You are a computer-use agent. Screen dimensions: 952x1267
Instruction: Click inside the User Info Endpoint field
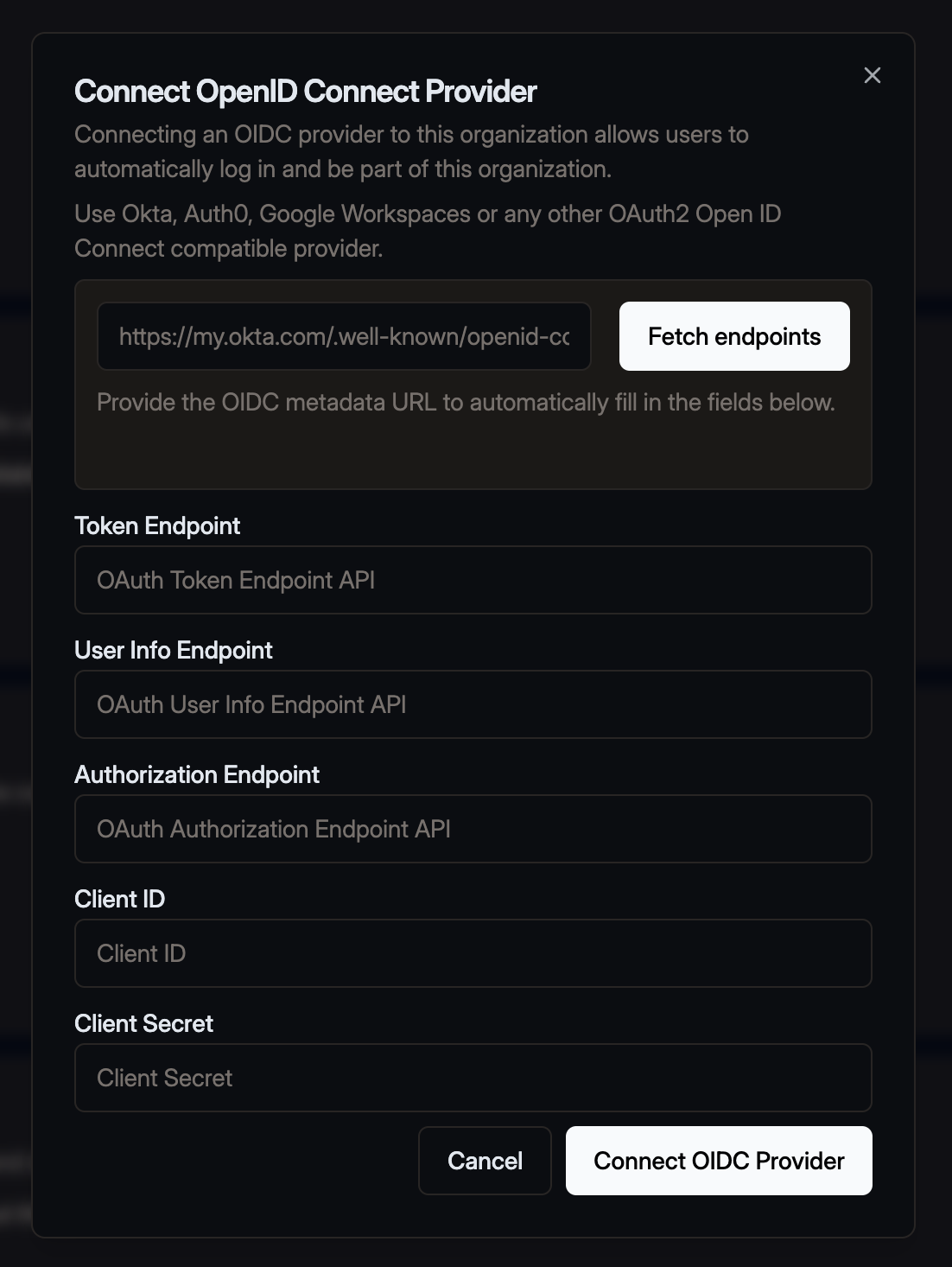click(473, 704)
